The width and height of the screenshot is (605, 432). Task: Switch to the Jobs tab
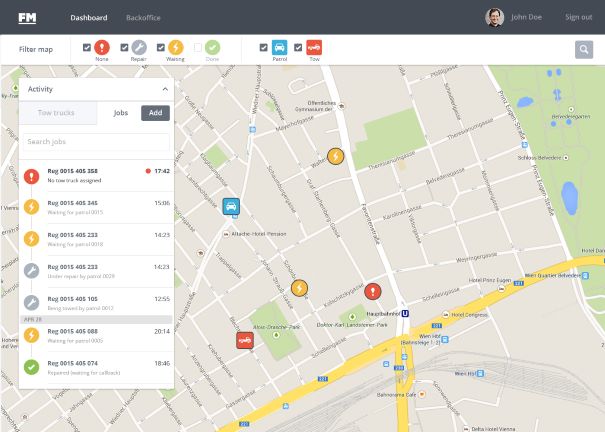[x=120, y=113]
